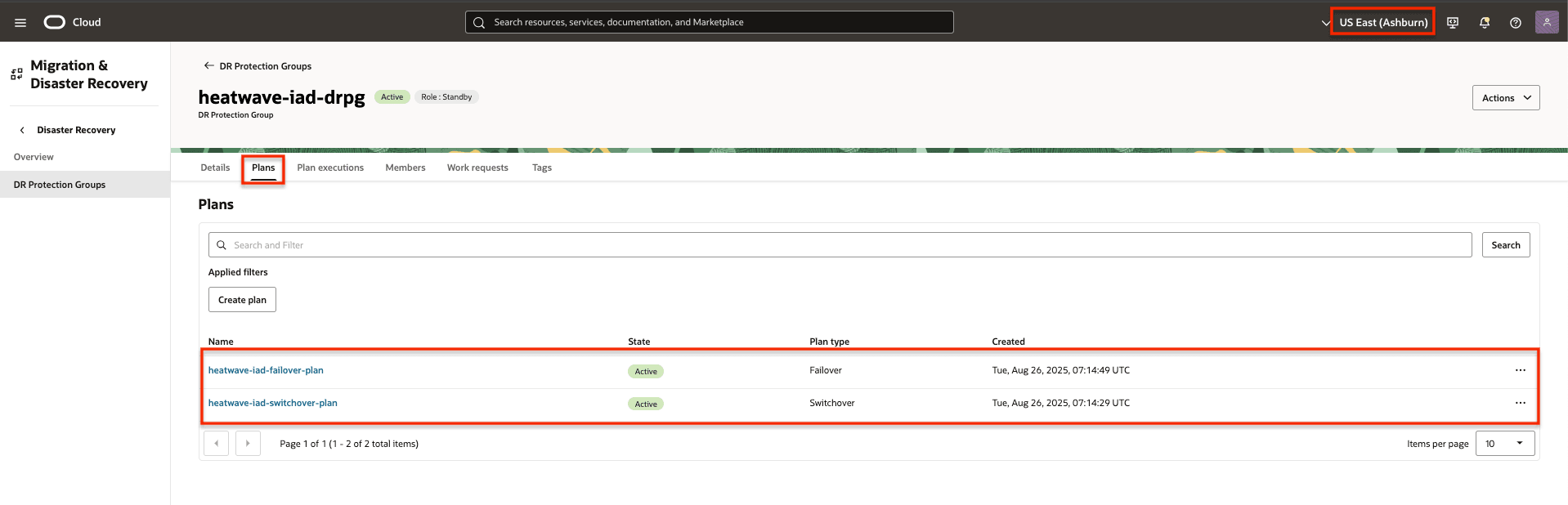Click the Search button
The height and width of the screenshot is (505, 1568).
[1506, 245]
